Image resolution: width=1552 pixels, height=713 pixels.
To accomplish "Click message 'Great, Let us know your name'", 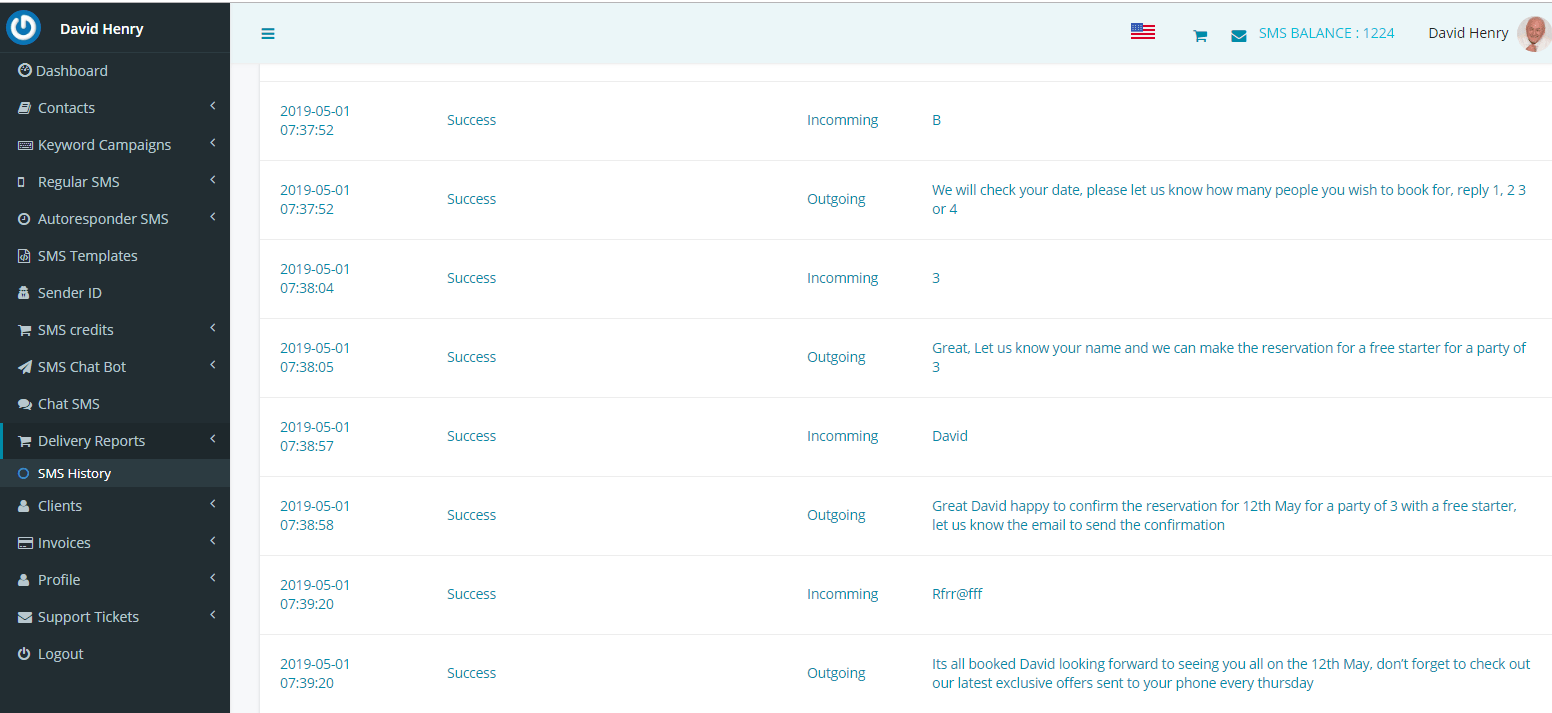I will tap(1229, 357).
